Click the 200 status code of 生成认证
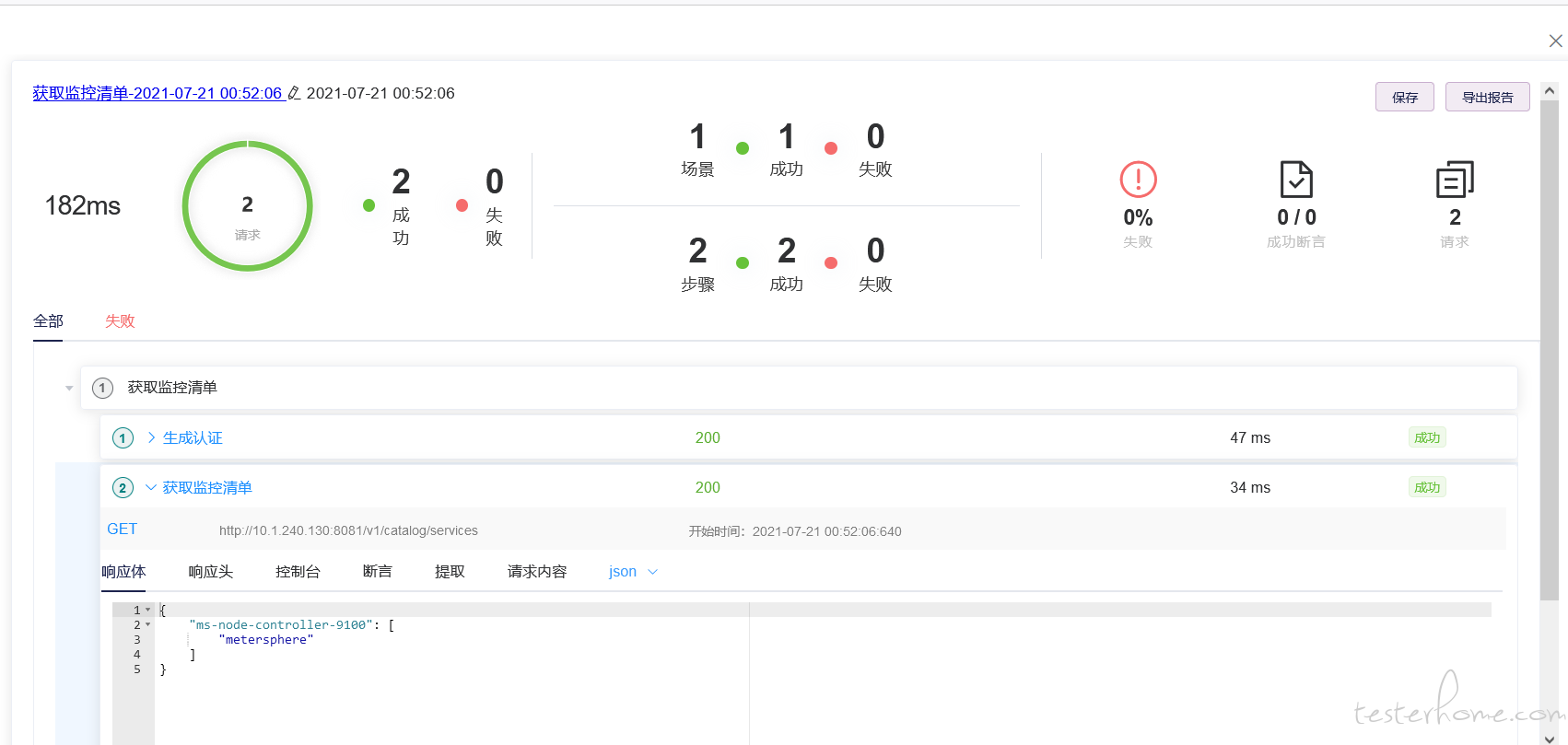This screenshot has height=745, width=1568. [x=708, y=438]
